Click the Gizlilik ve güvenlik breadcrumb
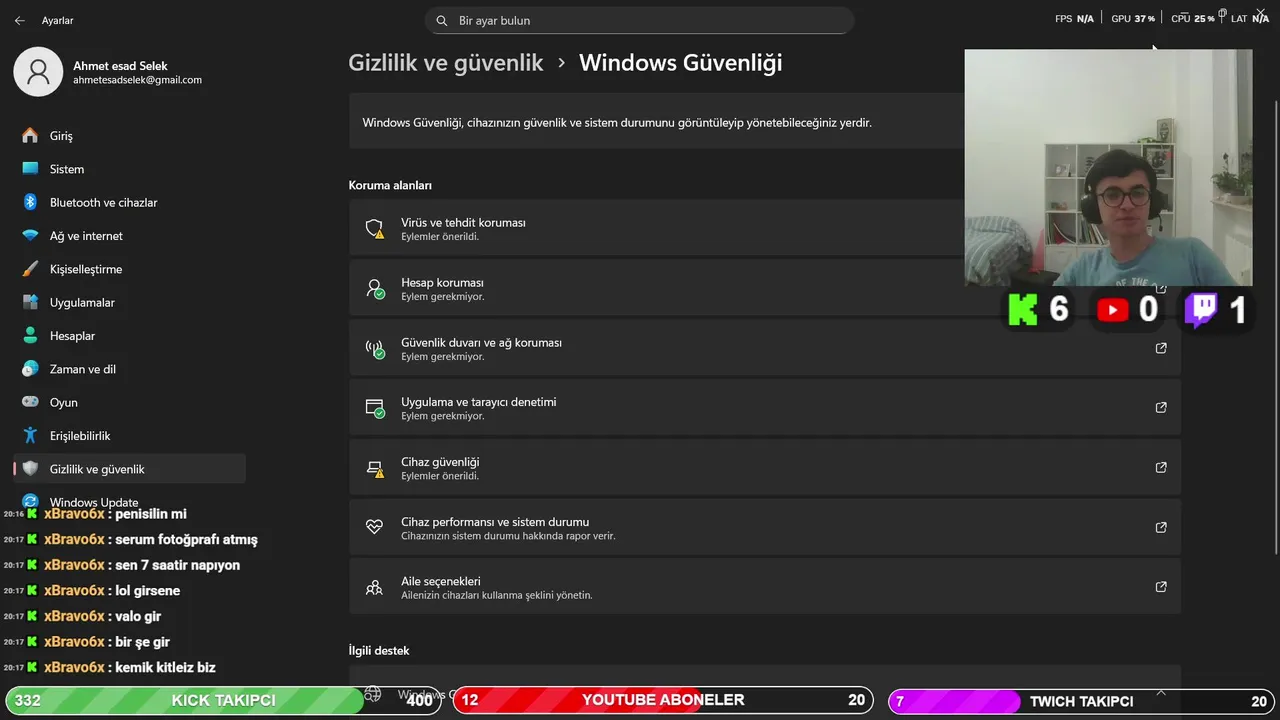Image resolution: width=1280 pixels, height=720 pixels. coord(446,63)
